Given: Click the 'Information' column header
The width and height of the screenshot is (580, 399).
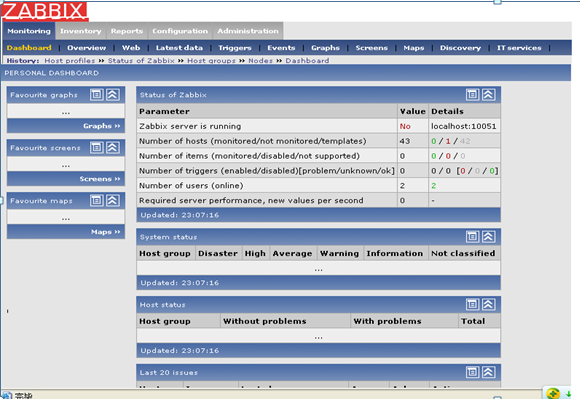Looking at the screenshot, I should [395, 253].
